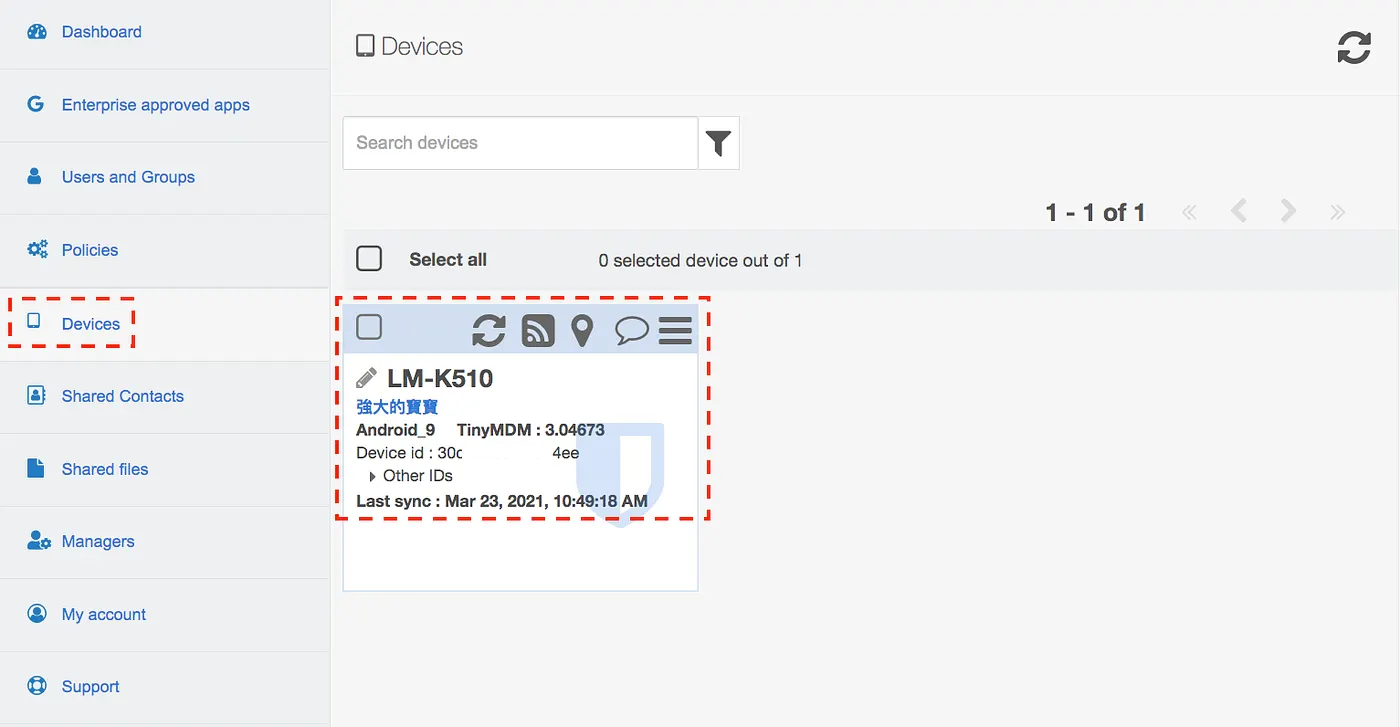Screen dimensions: 1400x727
Task: Click the RSS feed icon on LM-K510 card
Action: coord(538,330)
